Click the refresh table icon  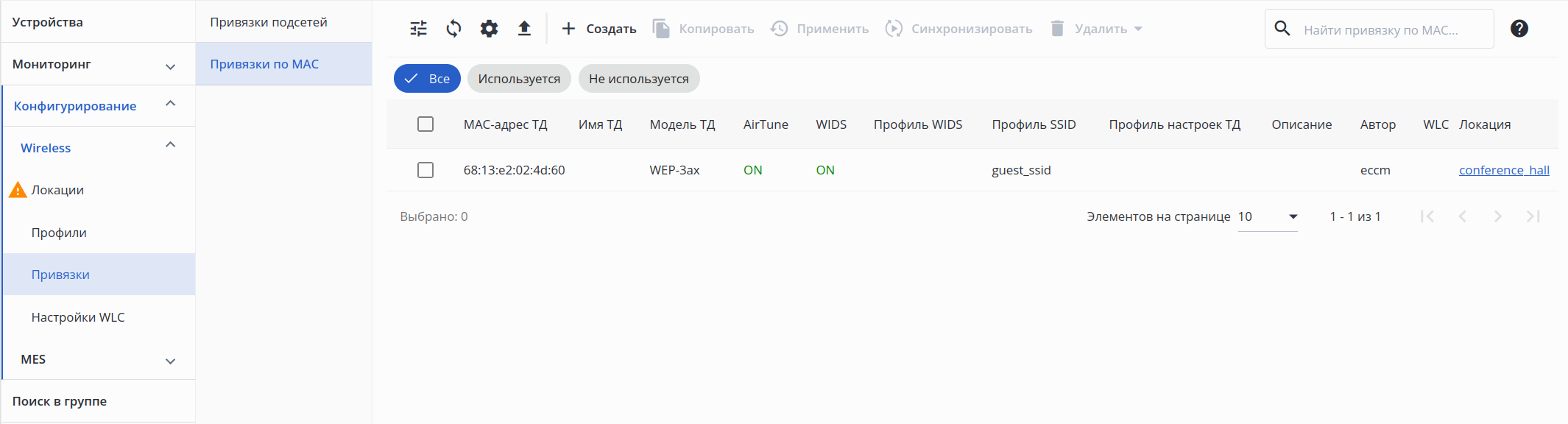[x=453, y=29]
